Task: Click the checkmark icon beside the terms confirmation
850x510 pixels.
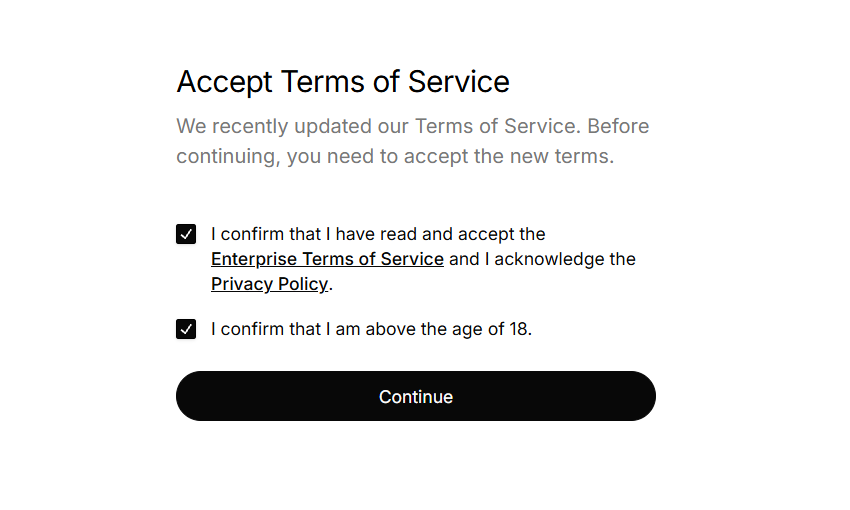Action: (x=186, y=234)
